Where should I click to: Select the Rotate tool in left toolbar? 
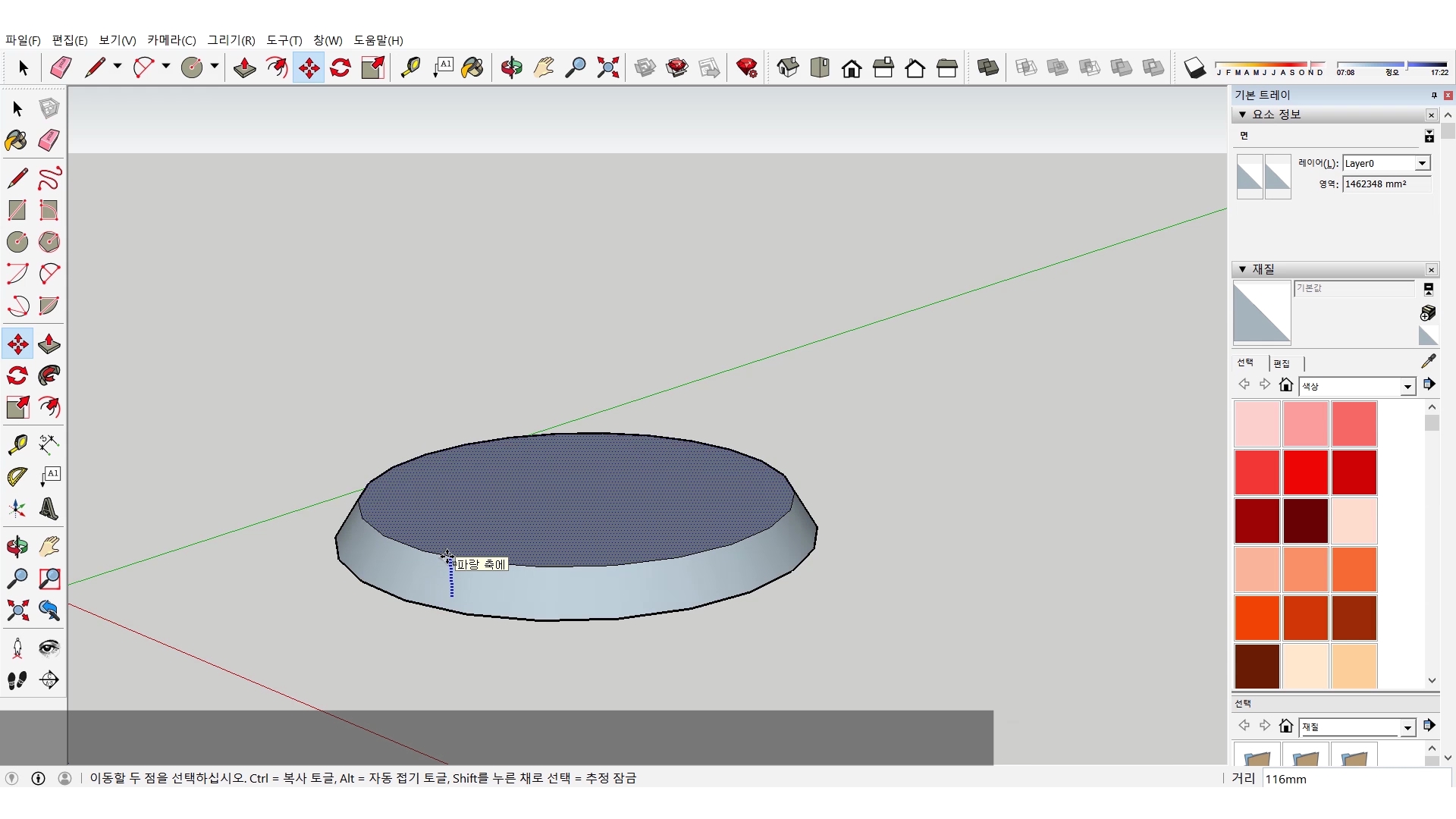(17, 375)
